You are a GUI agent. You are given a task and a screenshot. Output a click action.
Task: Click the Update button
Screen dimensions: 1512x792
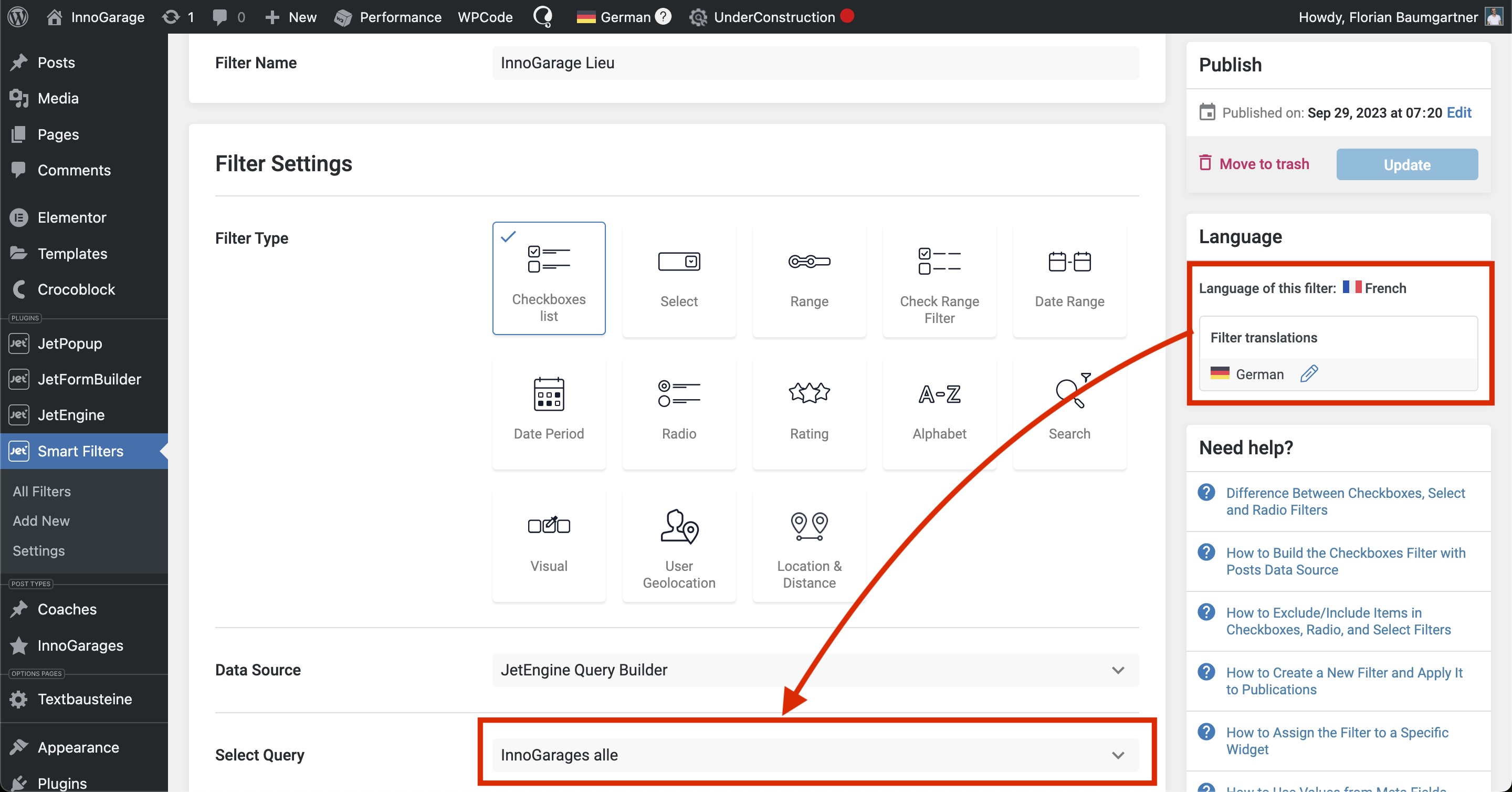(1407, 164)
